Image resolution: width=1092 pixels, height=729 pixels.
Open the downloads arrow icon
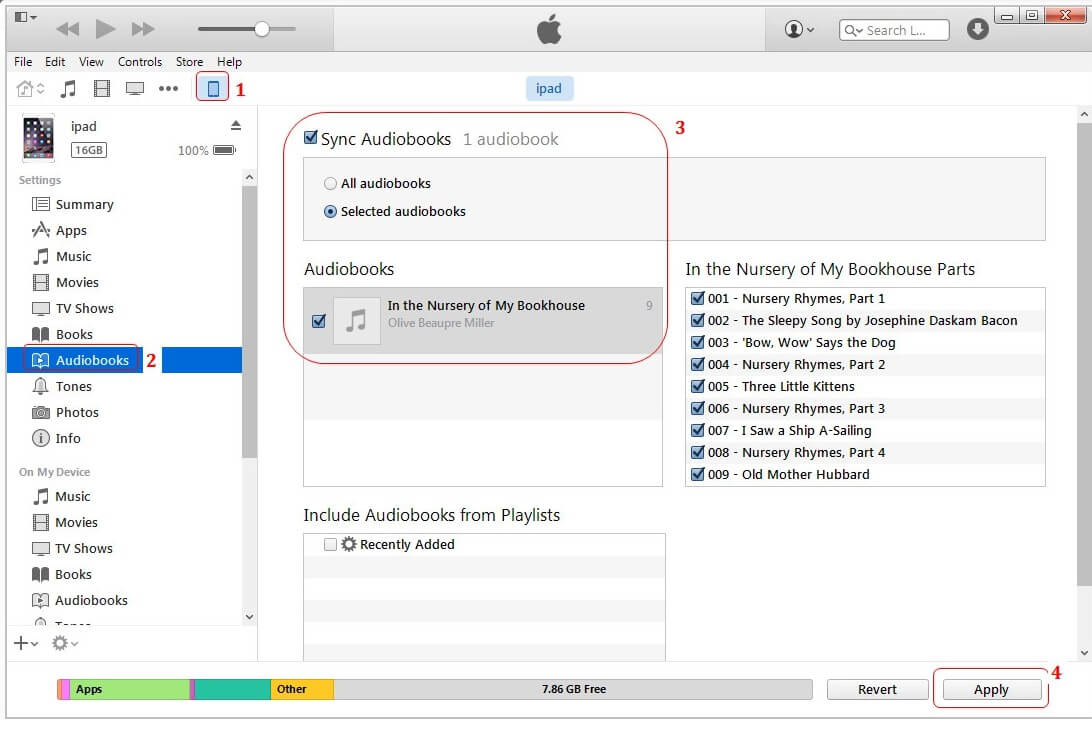(978, 29)
